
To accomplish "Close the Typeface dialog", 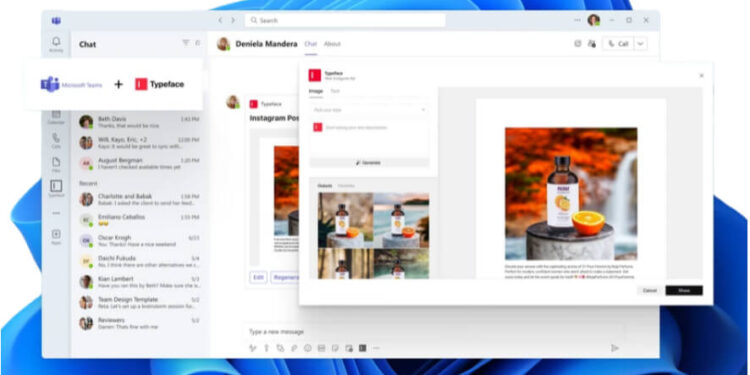I will point(702,76).
